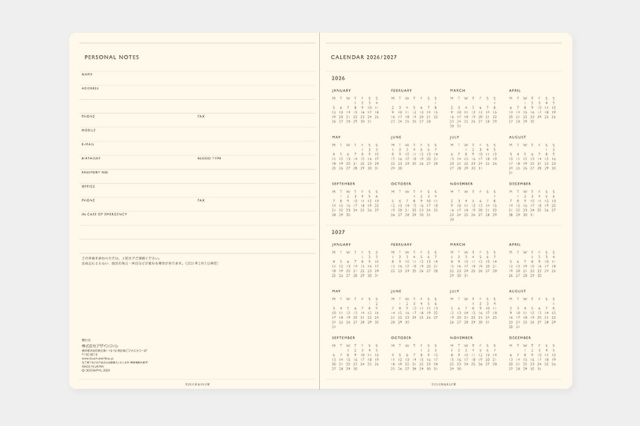This screenshot has width=640, height=426.
Task: Select the 2027 year heading
Action: [338, 232]
